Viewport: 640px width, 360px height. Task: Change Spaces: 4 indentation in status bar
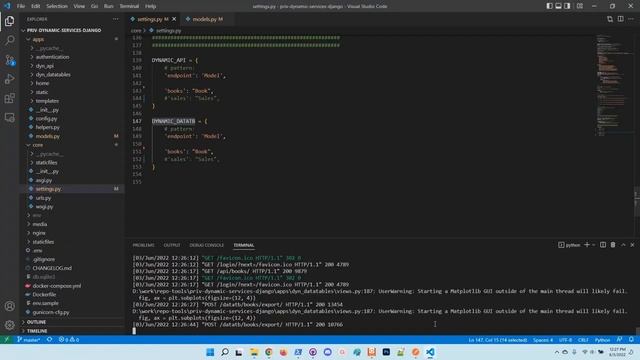pos(543,340)
